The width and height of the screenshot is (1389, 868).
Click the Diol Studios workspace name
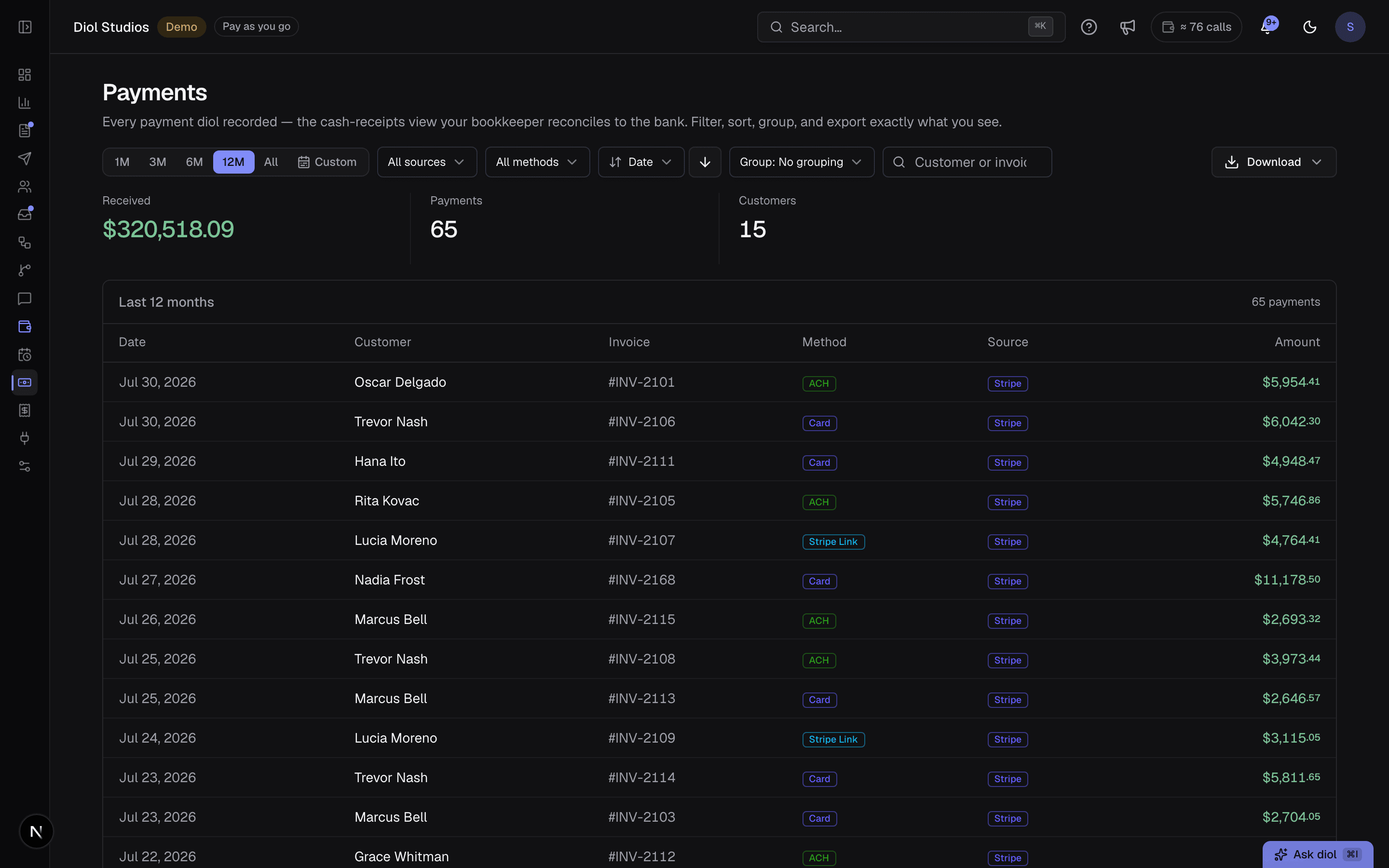(111, 27)
